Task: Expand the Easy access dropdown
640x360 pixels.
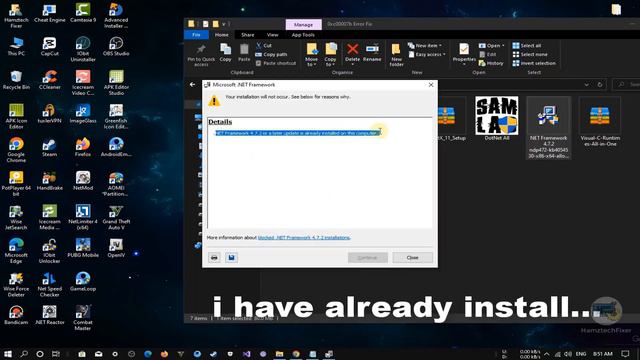Action: [427, 54]
